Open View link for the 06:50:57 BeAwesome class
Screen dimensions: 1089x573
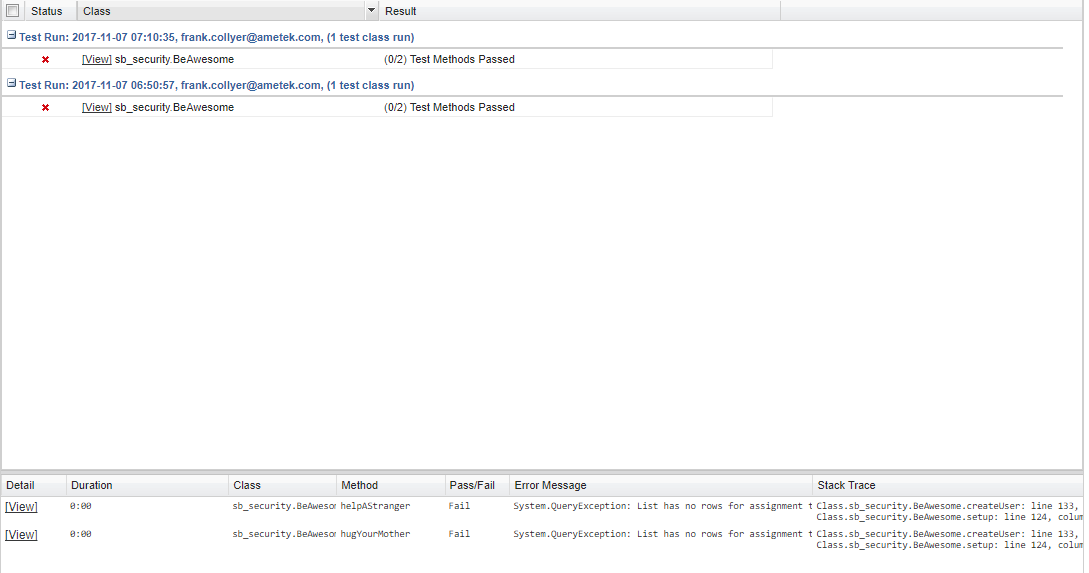point(97,108)
